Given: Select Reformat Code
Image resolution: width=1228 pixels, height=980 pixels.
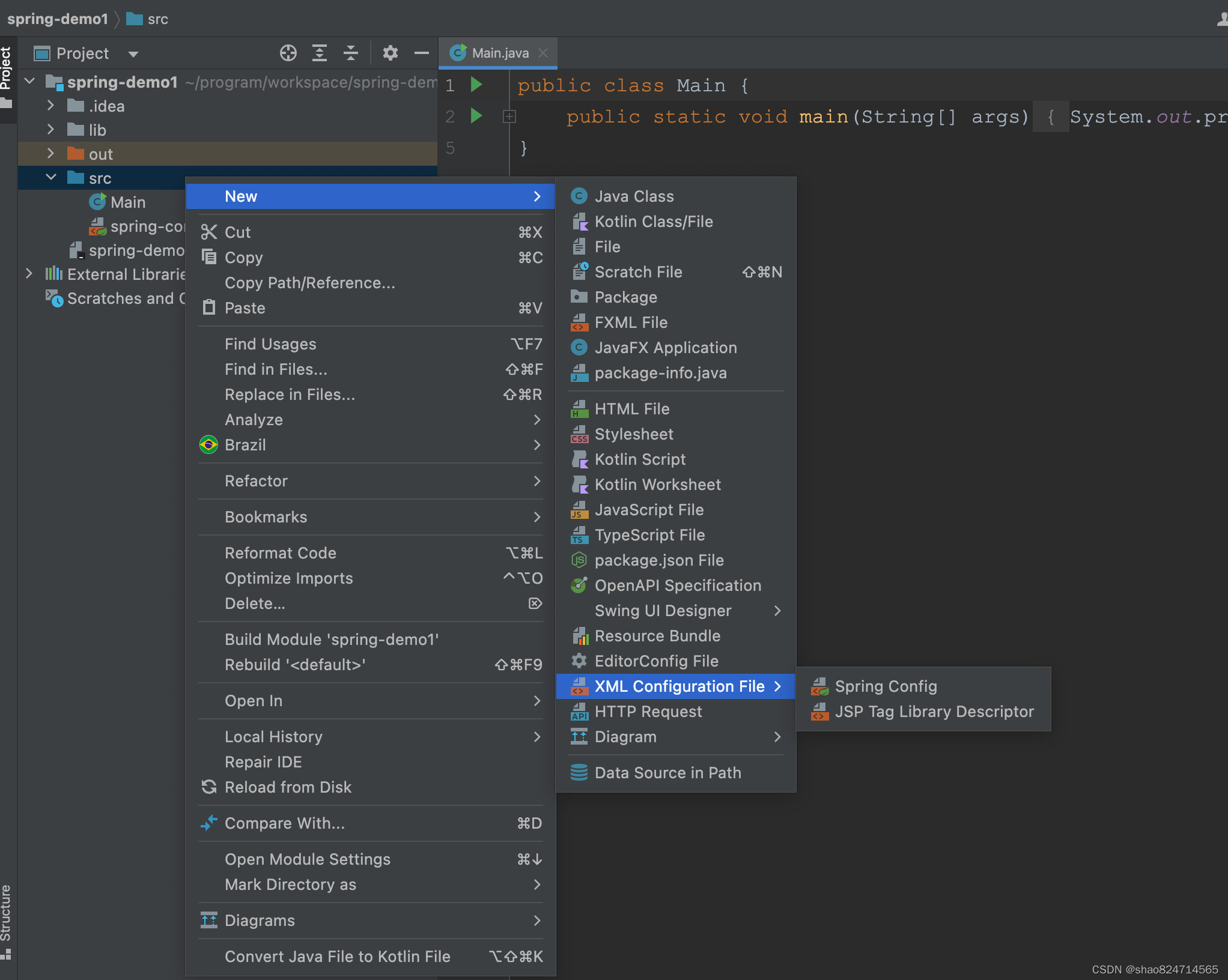Looking at the screenshot, I should pos(370,553).
